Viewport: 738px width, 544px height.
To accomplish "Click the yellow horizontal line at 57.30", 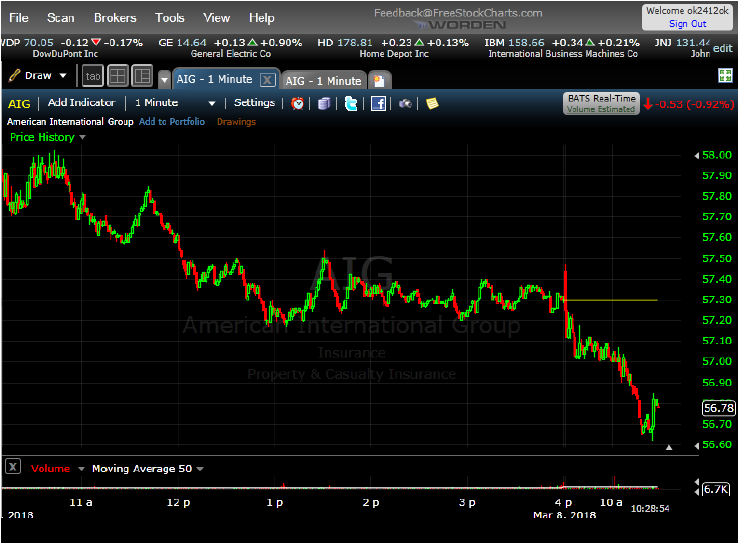I will tap(611, 300).
